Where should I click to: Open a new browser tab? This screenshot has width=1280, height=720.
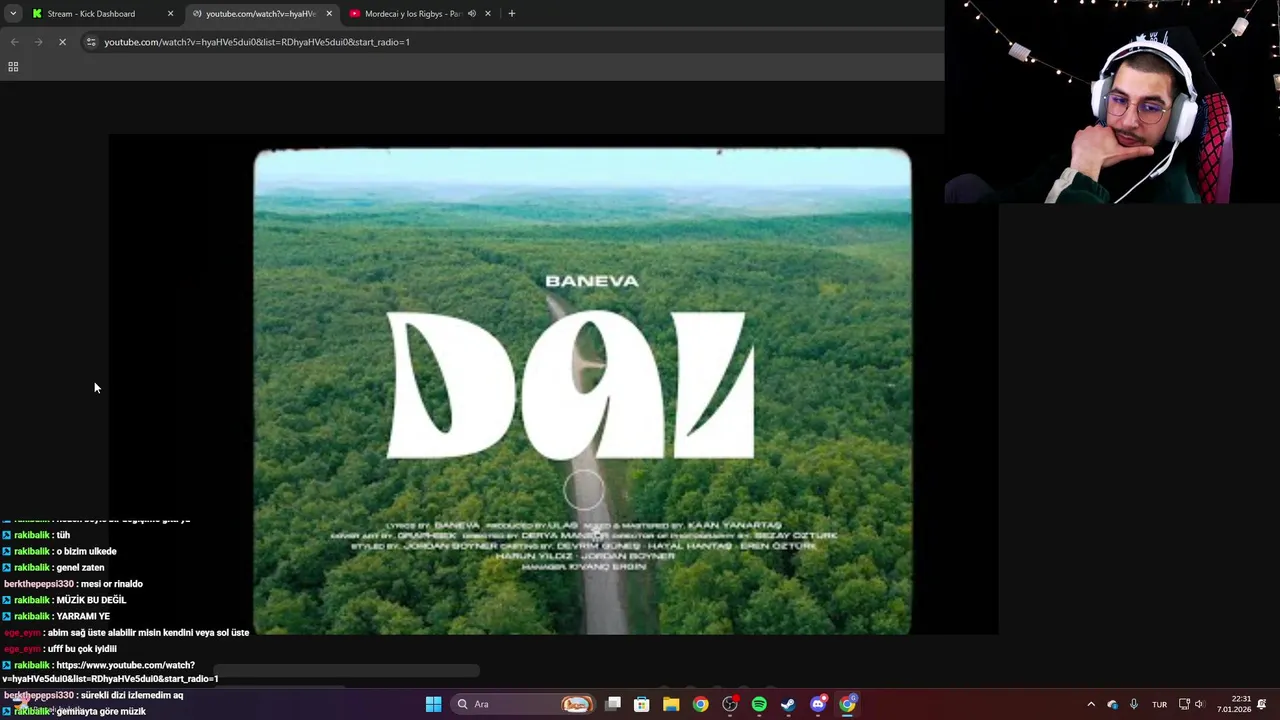coord(512,14)
